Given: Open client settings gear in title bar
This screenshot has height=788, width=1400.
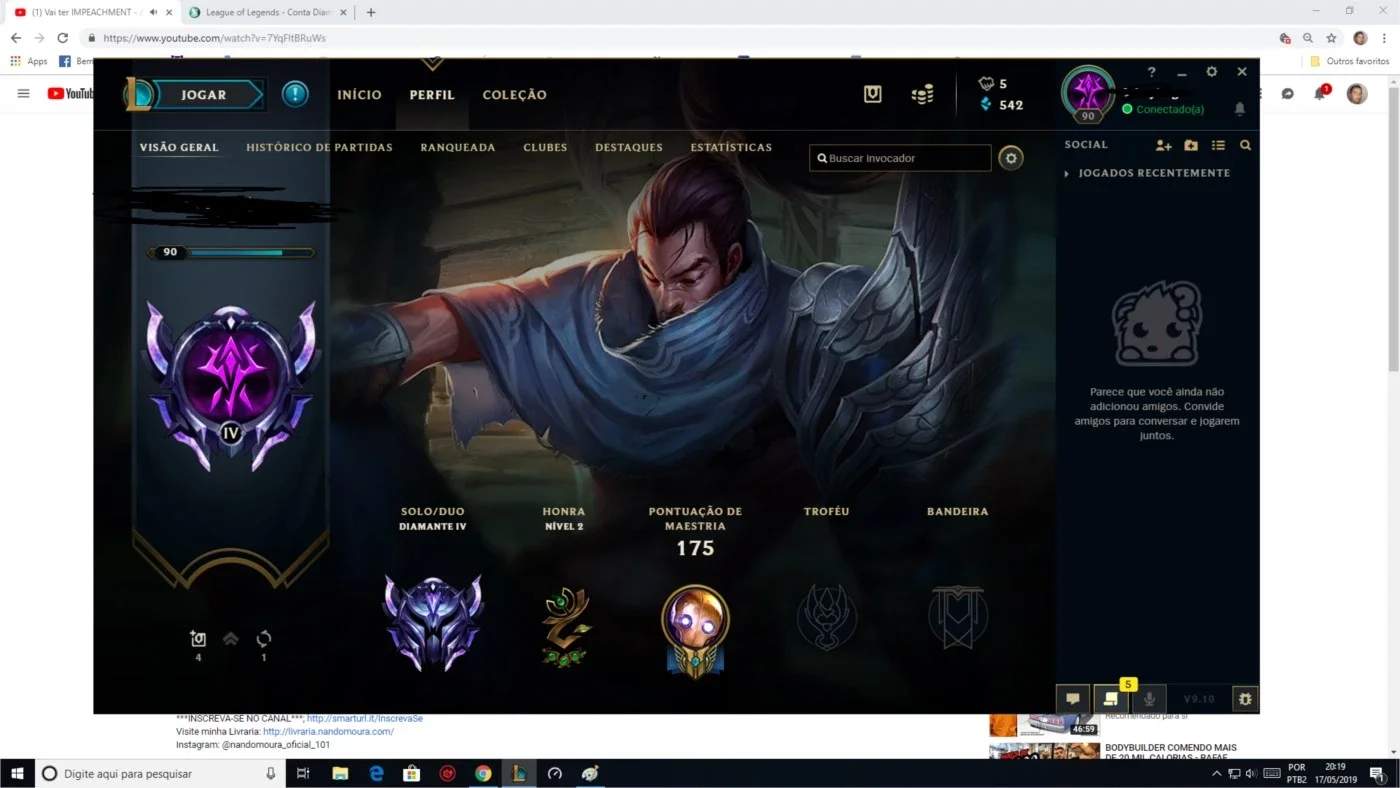Looking at the screenshot, I should coord(1212,72).
